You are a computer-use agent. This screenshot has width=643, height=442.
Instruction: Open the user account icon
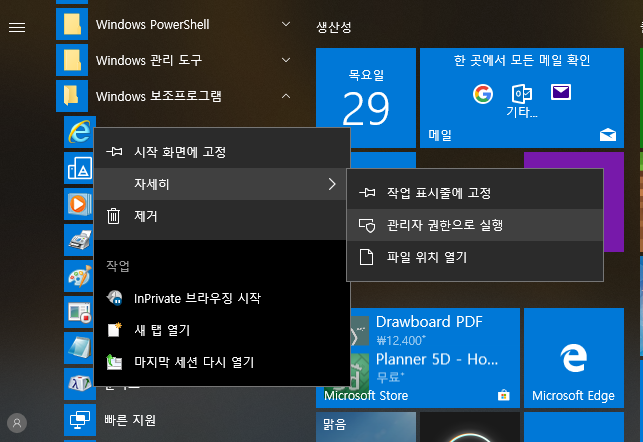click(x=17, y=423)
